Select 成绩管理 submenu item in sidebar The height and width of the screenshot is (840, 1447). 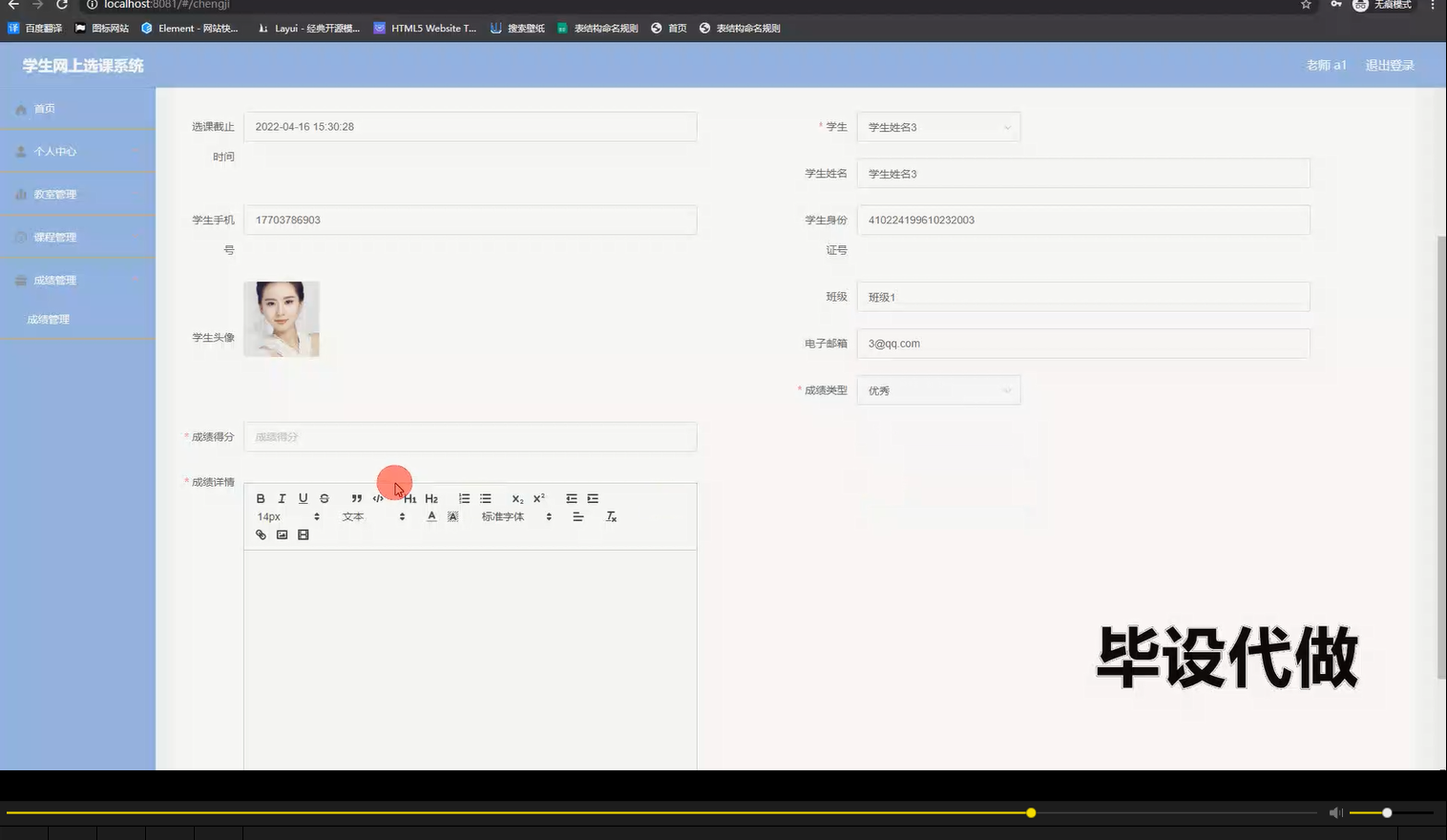[x=48, y=319]
